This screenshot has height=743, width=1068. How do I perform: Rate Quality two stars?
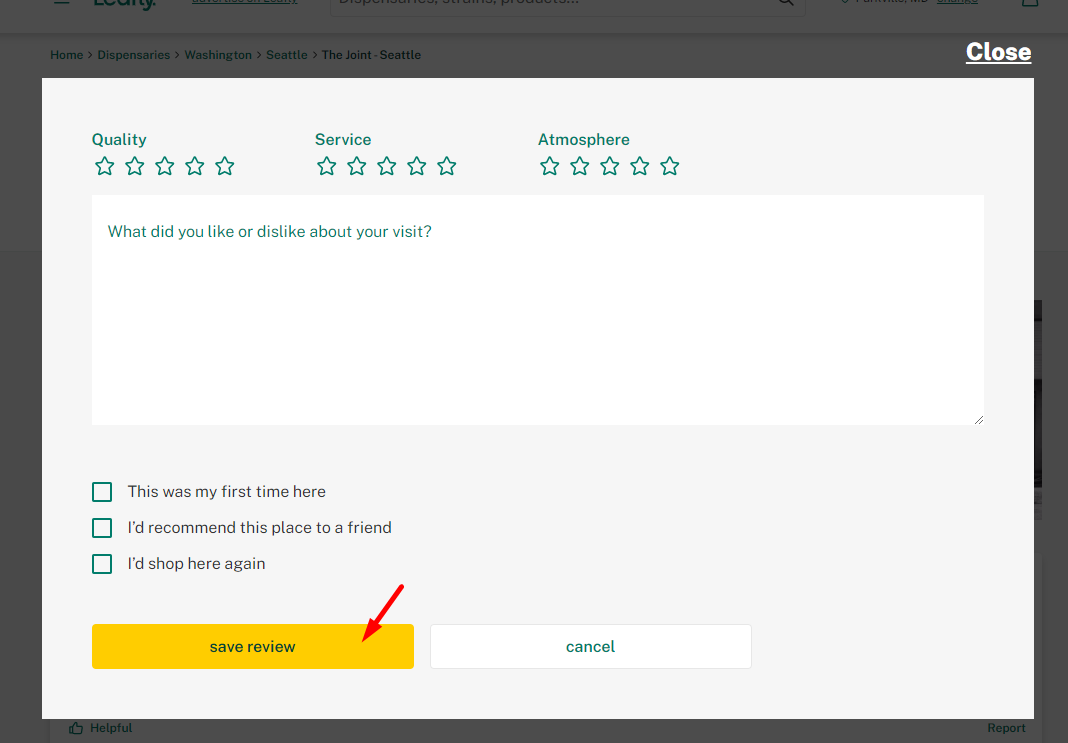[135, 166]
